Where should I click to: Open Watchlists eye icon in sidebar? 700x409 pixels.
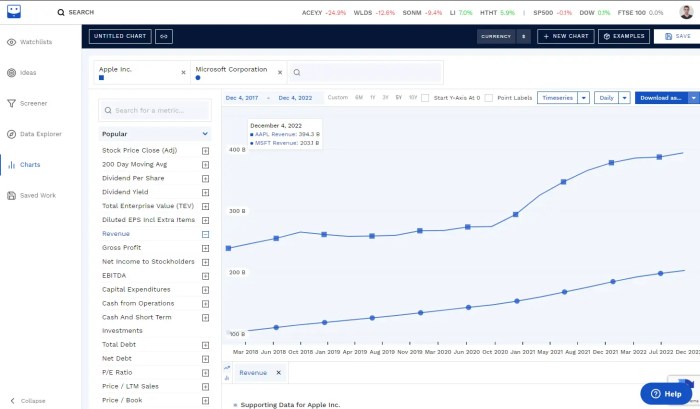point(12,42)
